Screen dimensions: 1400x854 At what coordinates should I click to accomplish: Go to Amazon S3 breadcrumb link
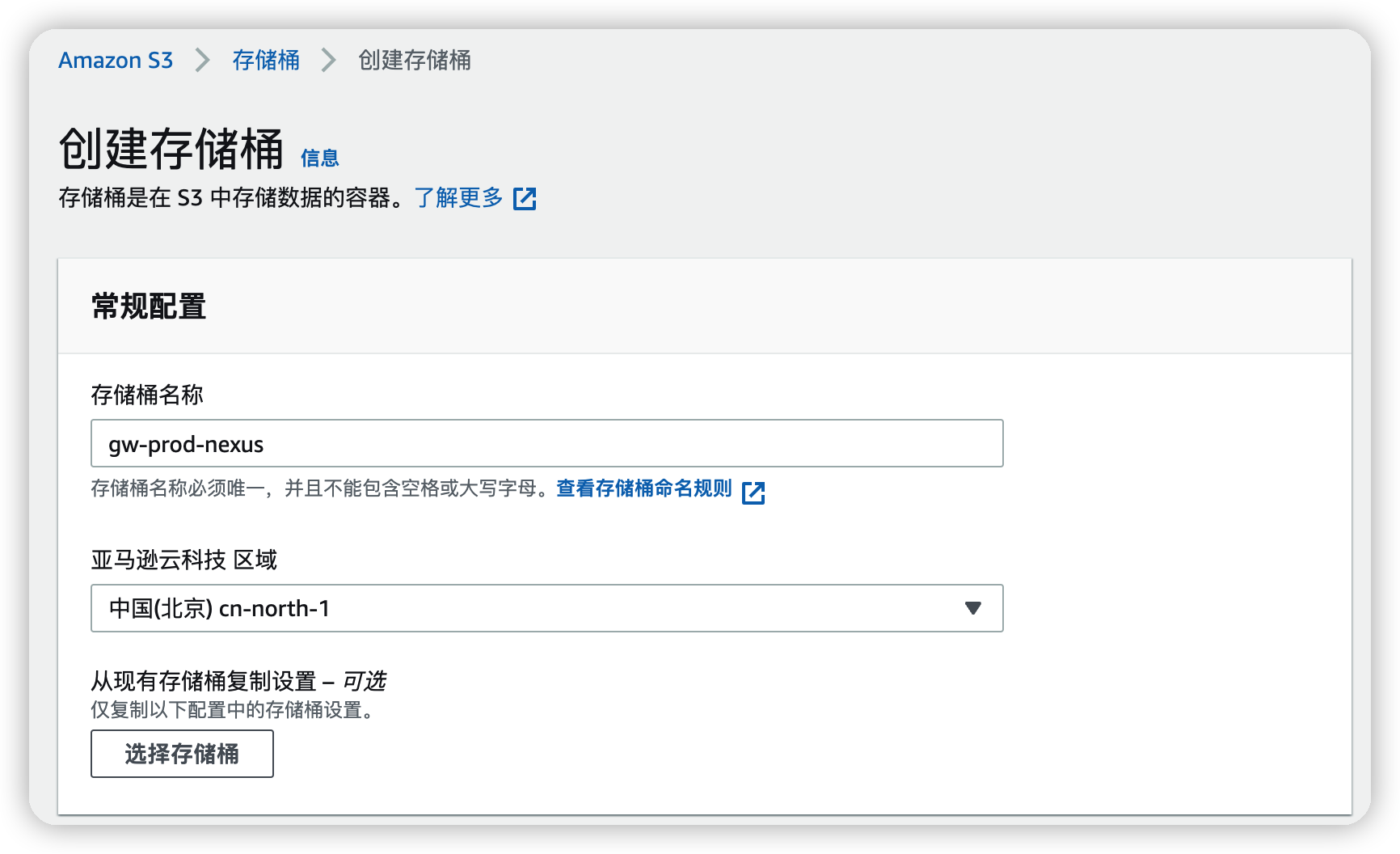[116, 61]
